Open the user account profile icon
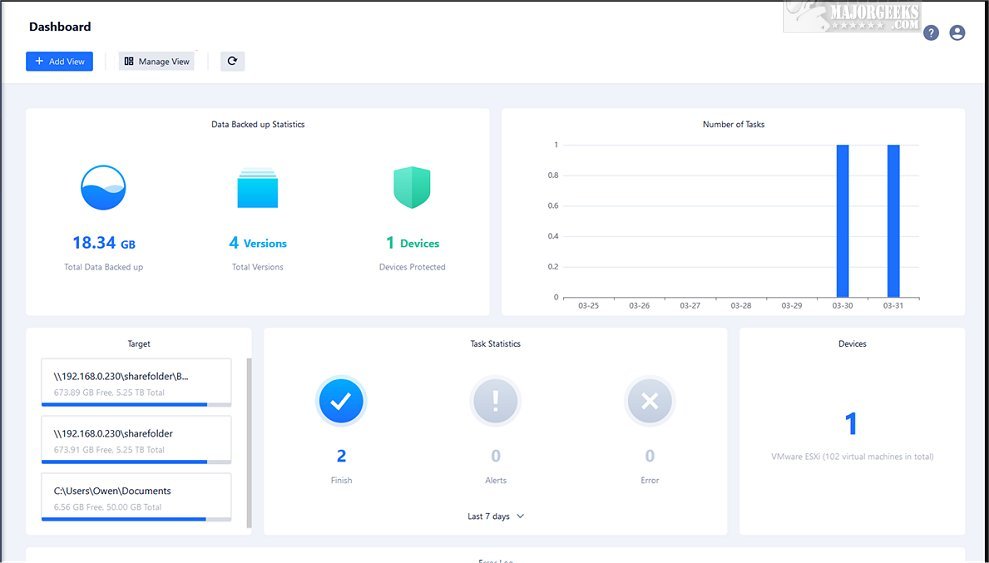Image resolution: width=989 pixels, height=563 pixels. (x=957, y=33)
